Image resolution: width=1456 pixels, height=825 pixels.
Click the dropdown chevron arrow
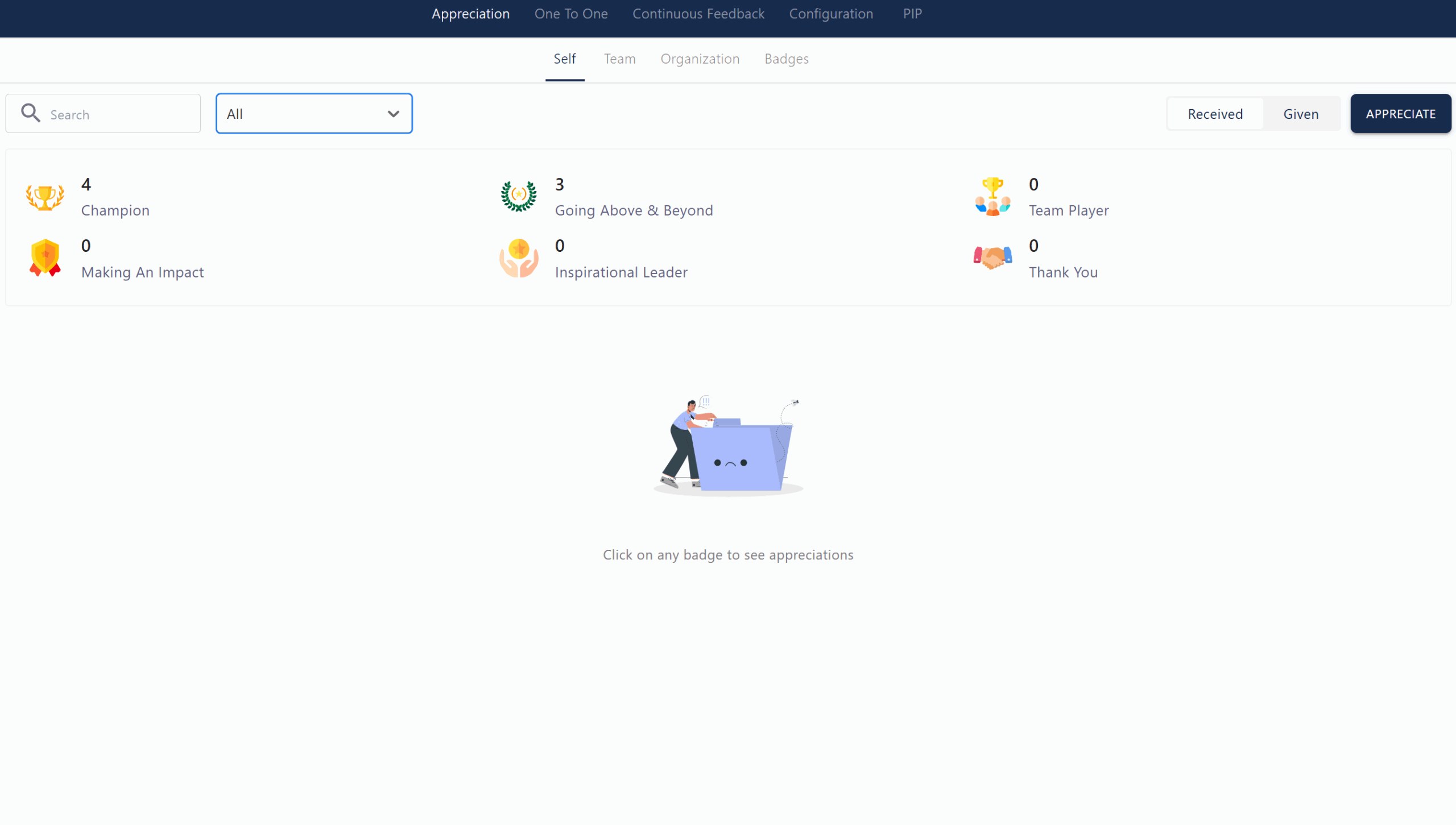point(393,114)
